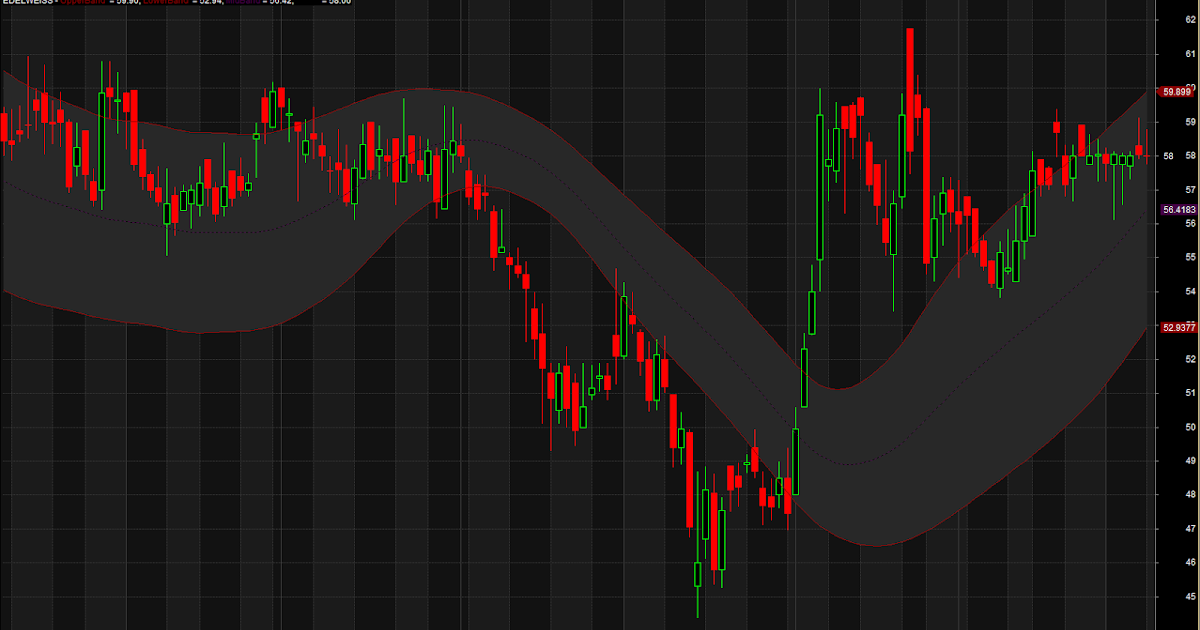Click the 57 price axis label

click(x=1191, y=190)
